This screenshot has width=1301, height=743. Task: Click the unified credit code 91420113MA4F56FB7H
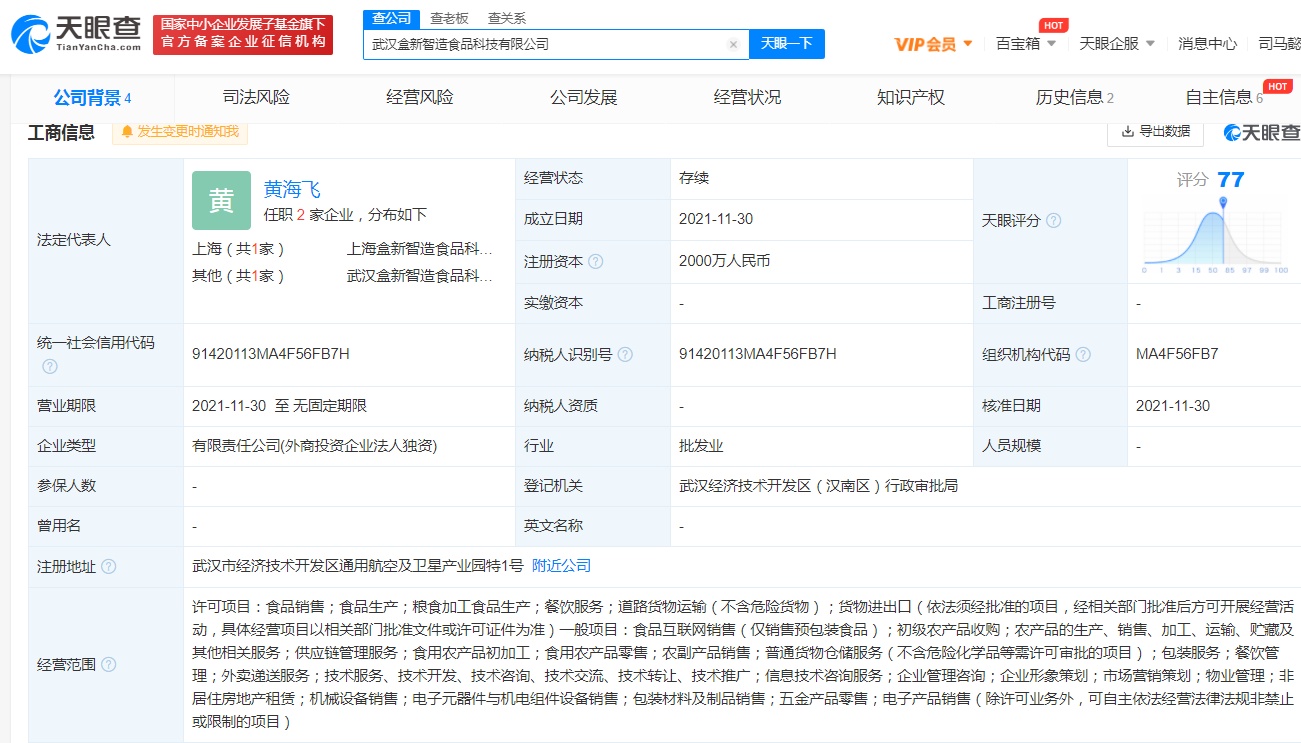pos(271,354)
